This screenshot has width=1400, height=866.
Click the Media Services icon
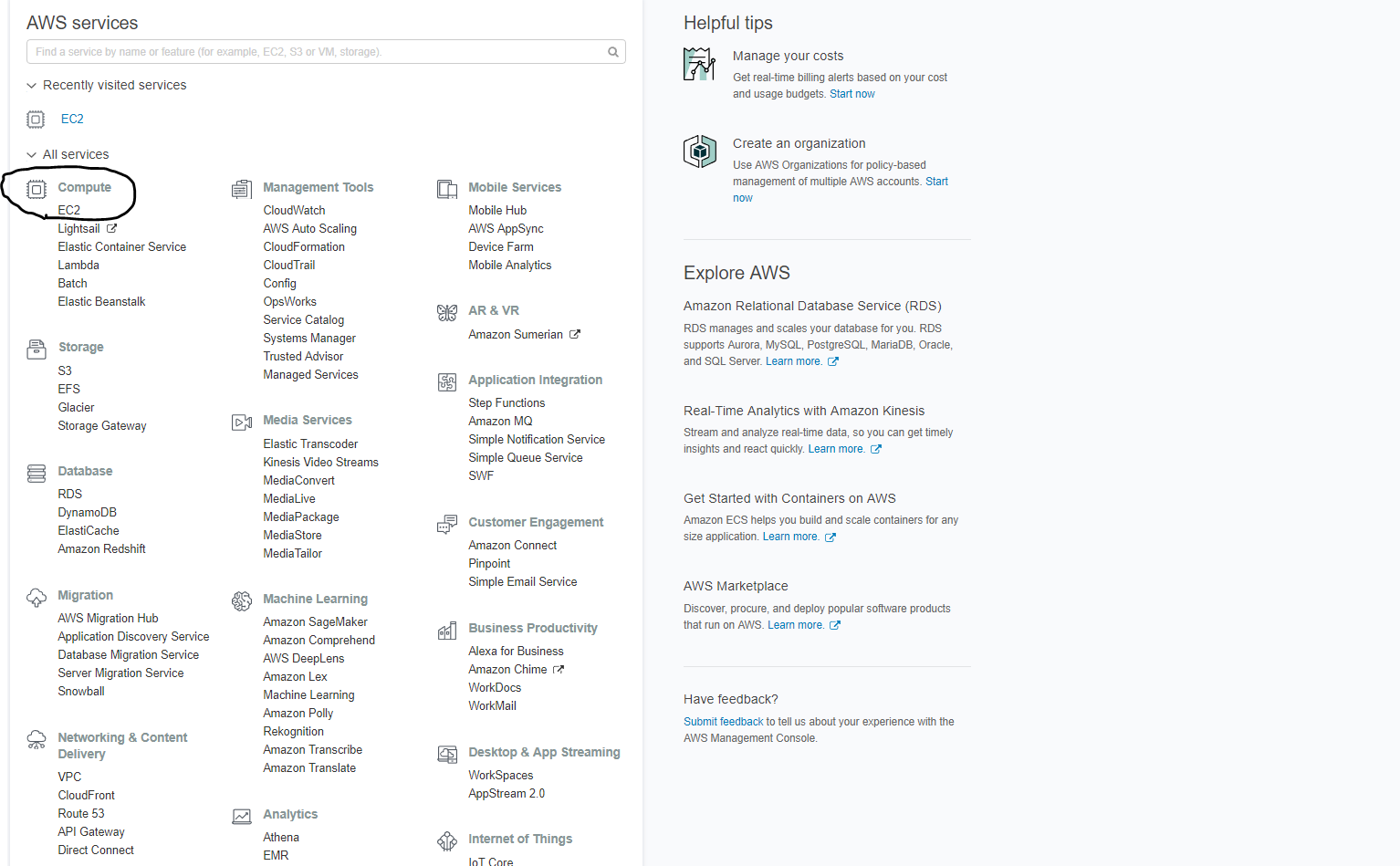[242, 422]
